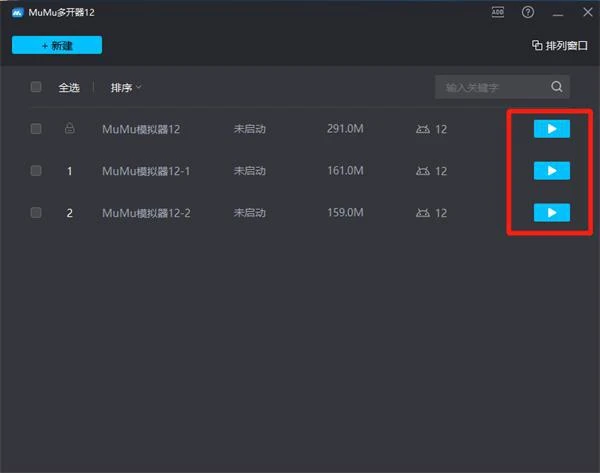This screenshot has width=600, height=473.
Task: Click the Android icon in MuMu模拟器12-1 row
Action: pos(423,171)
